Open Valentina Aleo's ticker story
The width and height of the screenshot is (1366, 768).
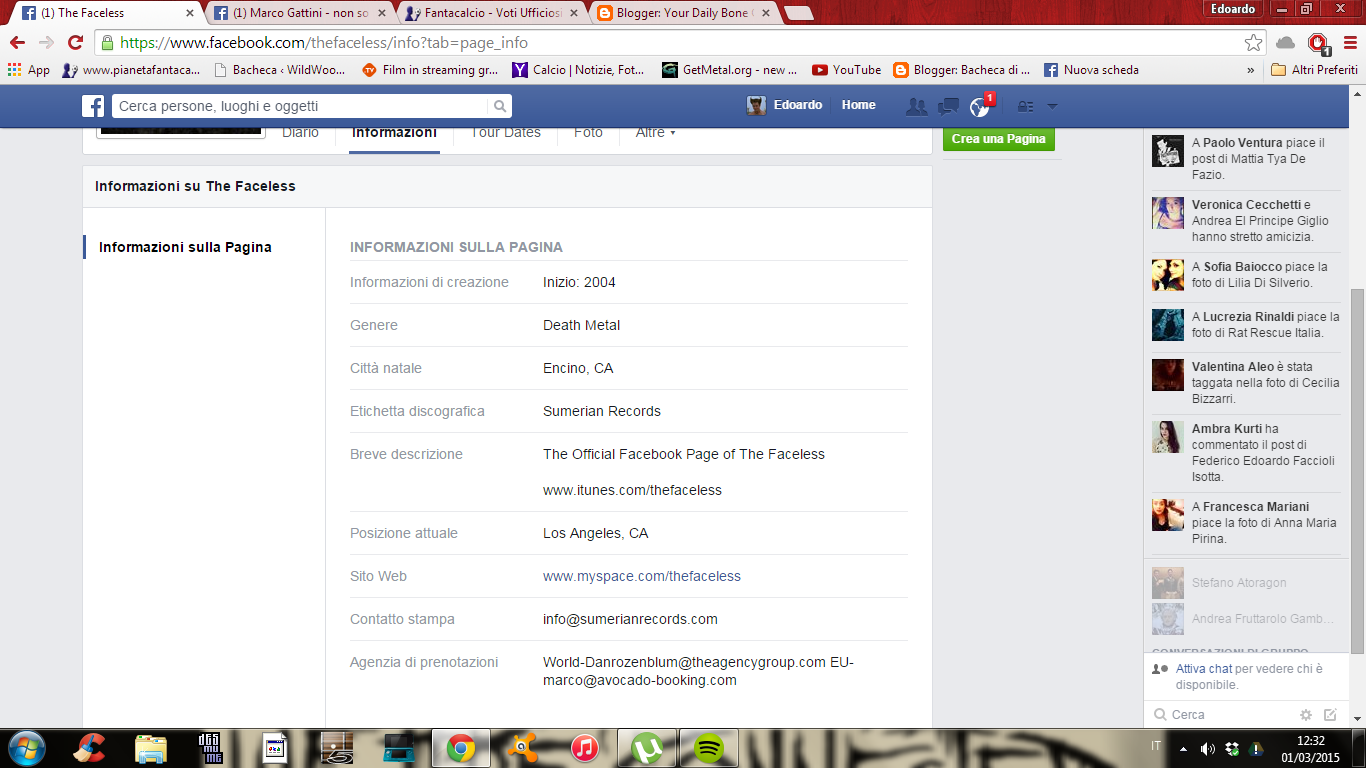coord(1247,383)
